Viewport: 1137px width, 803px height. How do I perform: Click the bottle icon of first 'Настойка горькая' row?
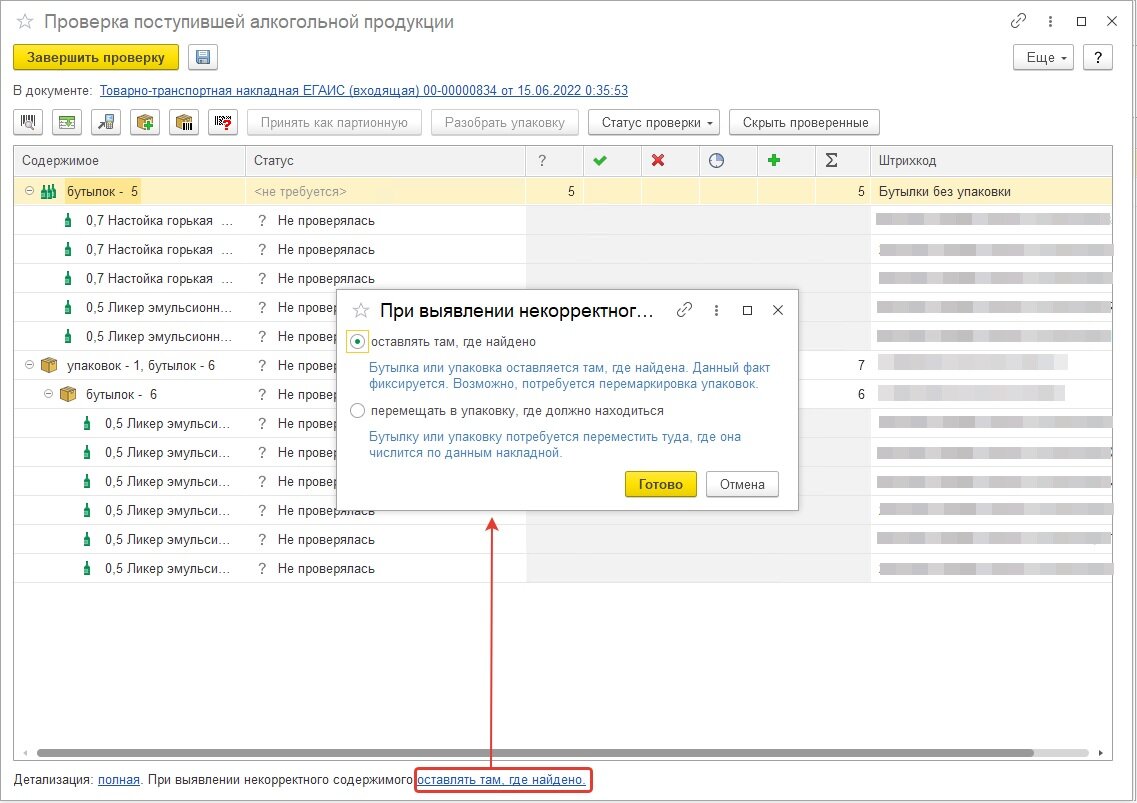[68, 221]
